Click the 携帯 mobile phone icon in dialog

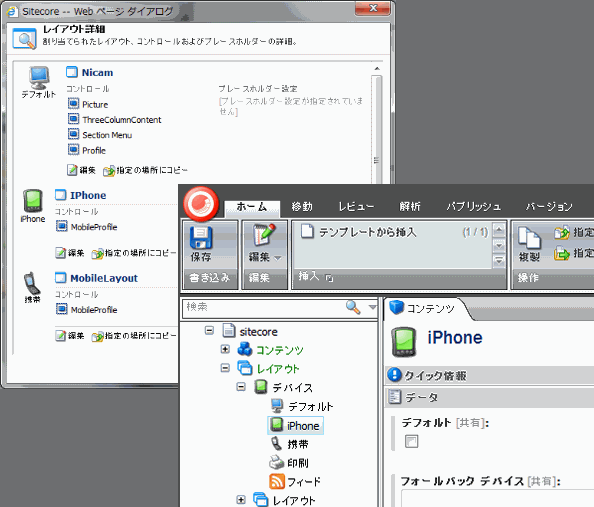32,283
